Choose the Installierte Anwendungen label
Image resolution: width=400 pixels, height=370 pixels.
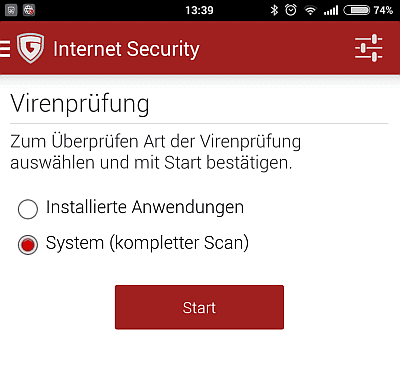145,208
